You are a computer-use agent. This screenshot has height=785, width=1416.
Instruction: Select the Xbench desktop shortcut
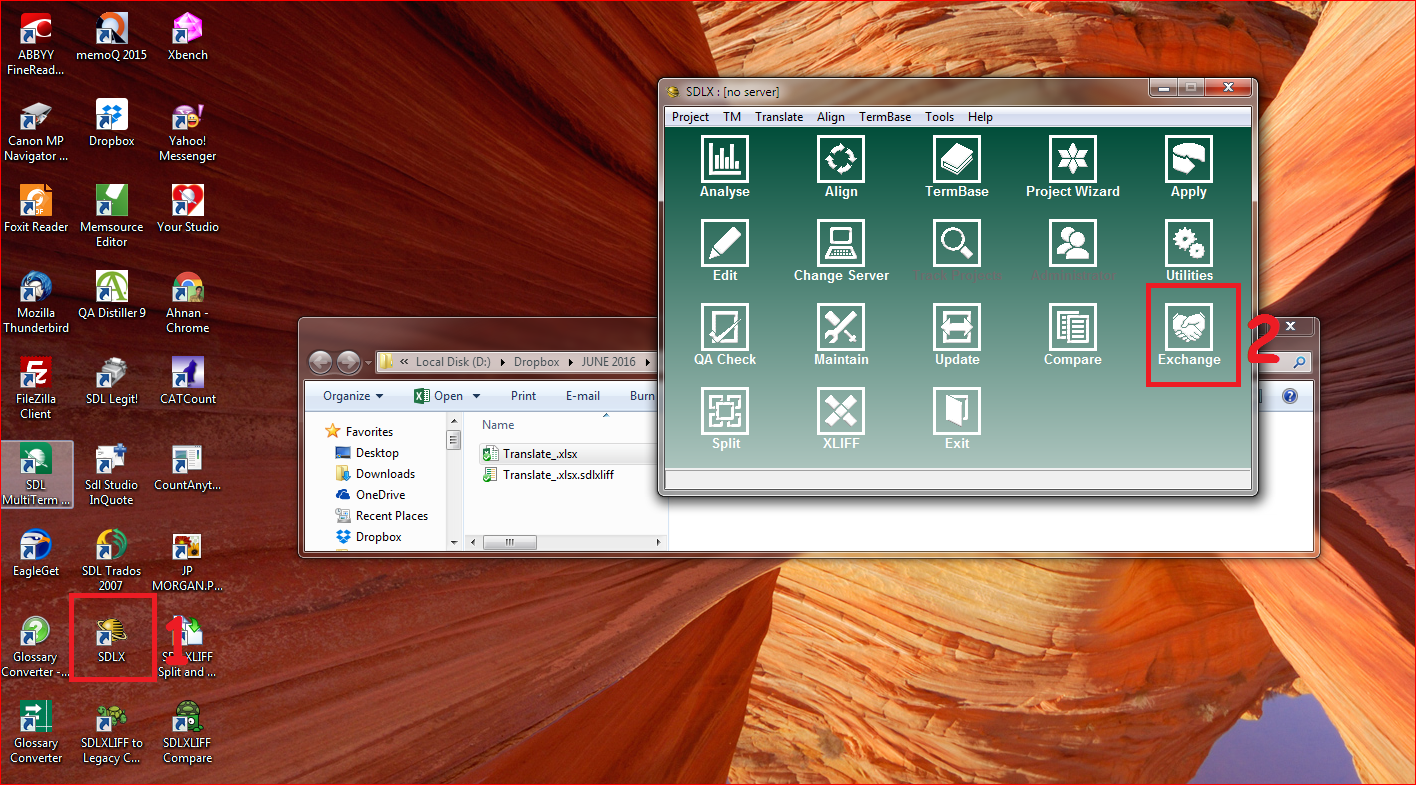[188, 38]
